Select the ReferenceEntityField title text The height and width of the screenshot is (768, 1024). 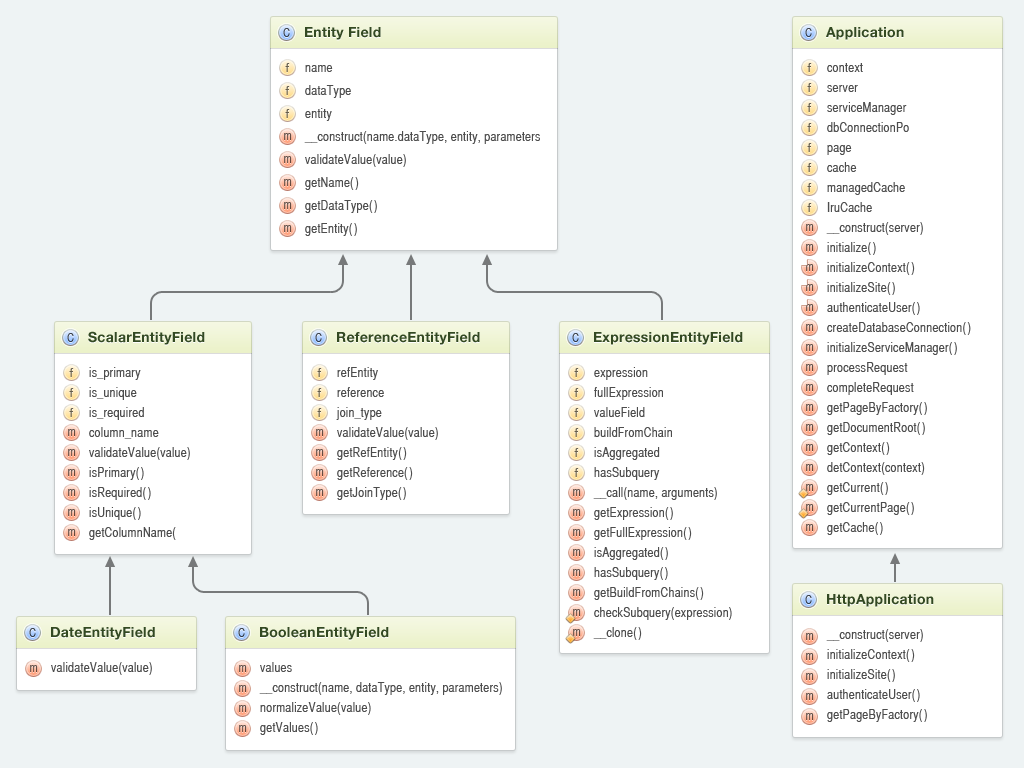(x=408, y=338)
